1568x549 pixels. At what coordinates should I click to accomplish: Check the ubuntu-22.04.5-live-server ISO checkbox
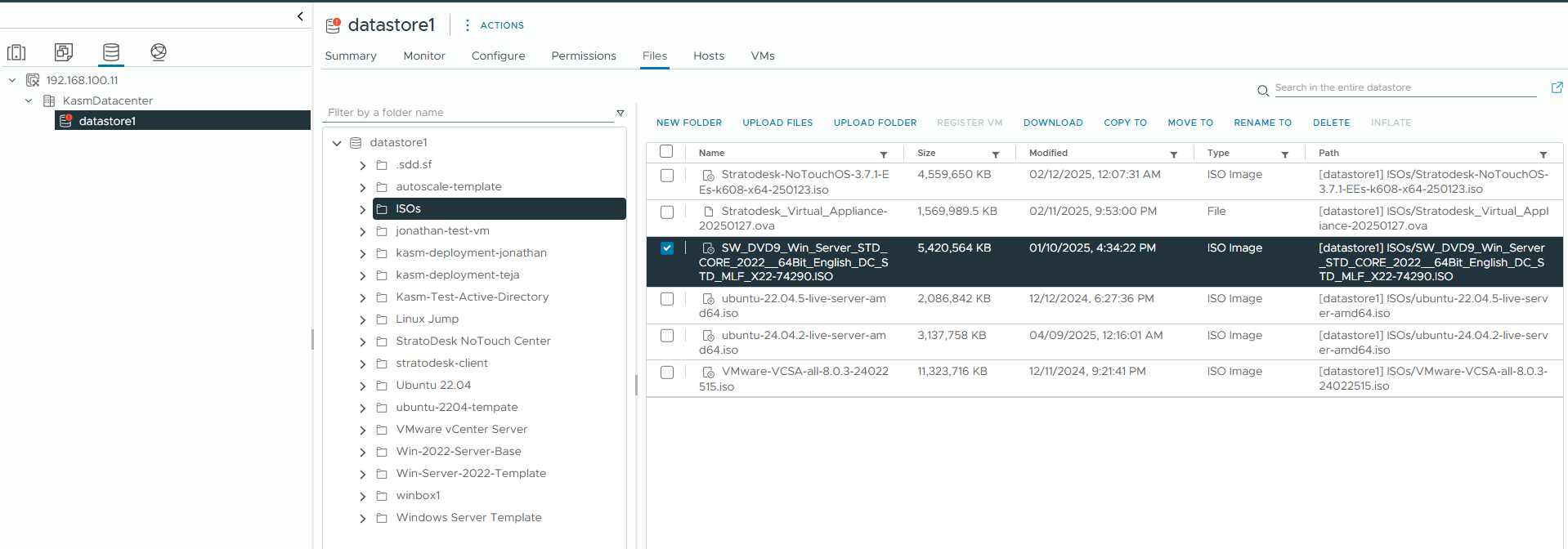tap(667, 299)
